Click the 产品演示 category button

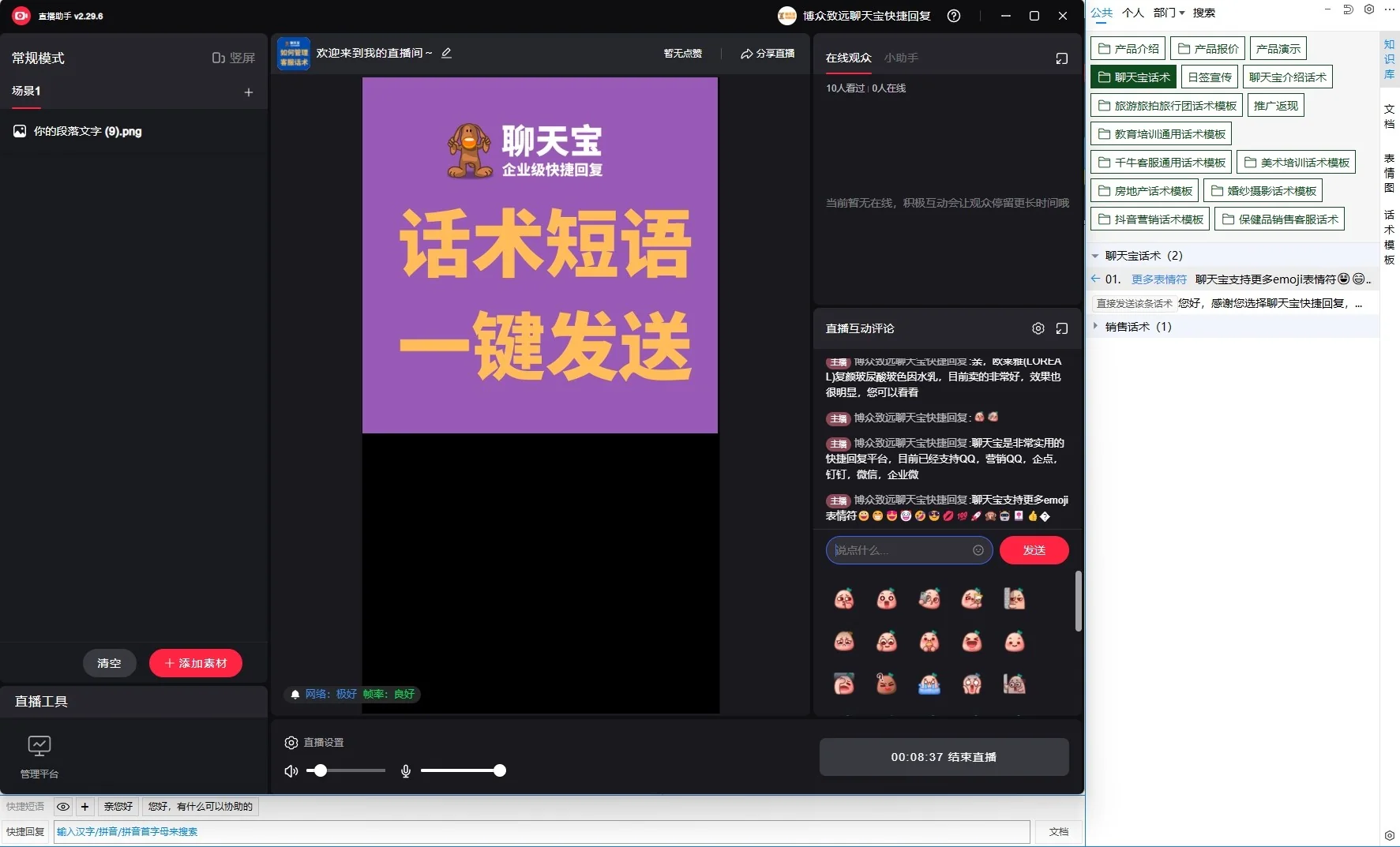pyautogui.click(x=1278, y=49)
